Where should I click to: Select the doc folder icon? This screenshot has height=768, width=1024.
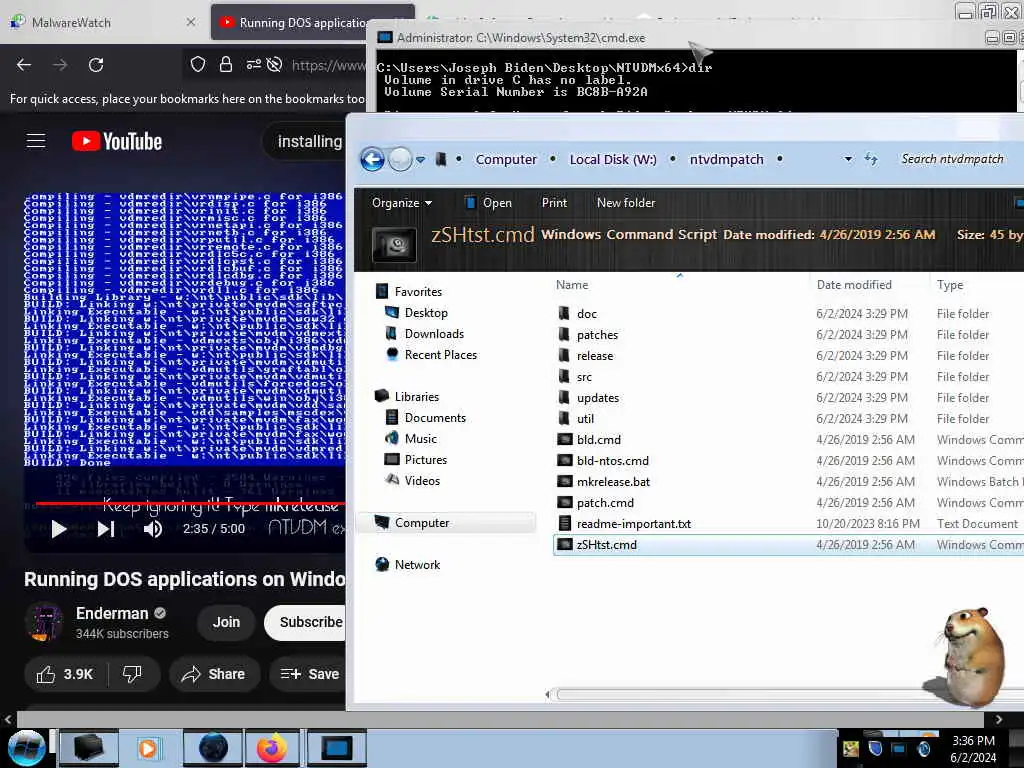tap(564, 313)
